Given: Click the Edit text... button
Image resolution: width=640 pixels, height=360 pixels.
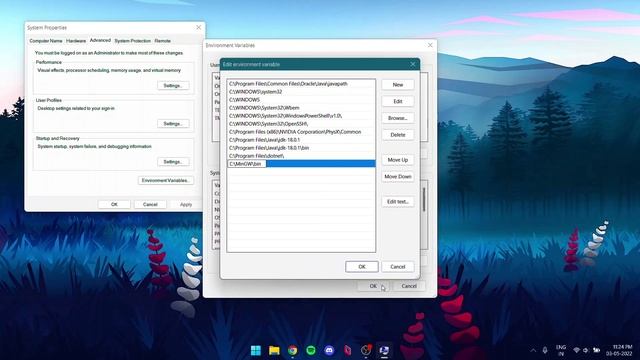Looking at the screenshot, I should pyautogui.click(x=398, y=202).
